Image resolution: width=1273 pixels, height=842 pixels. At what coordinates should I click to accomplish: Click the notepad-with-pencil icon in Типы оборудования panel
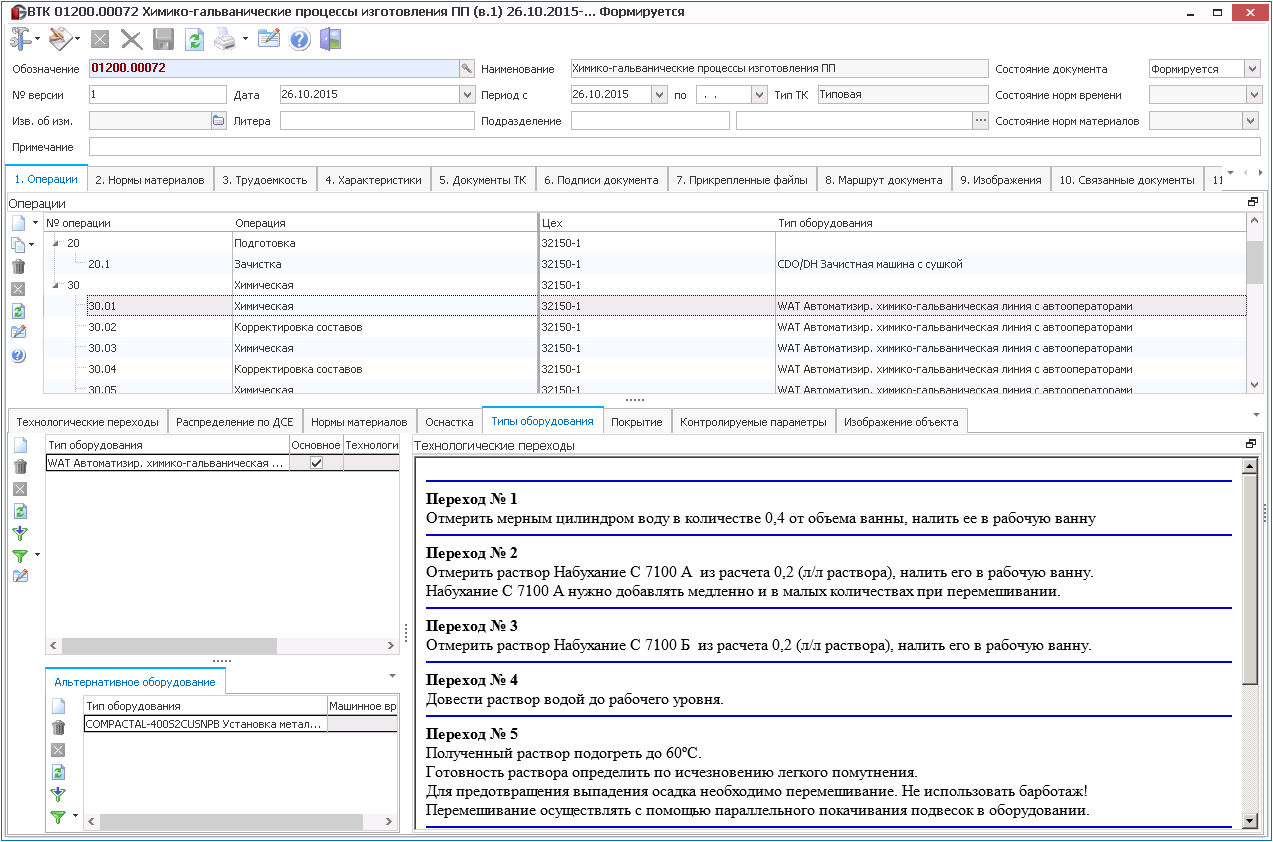click(x=20, y=576)
